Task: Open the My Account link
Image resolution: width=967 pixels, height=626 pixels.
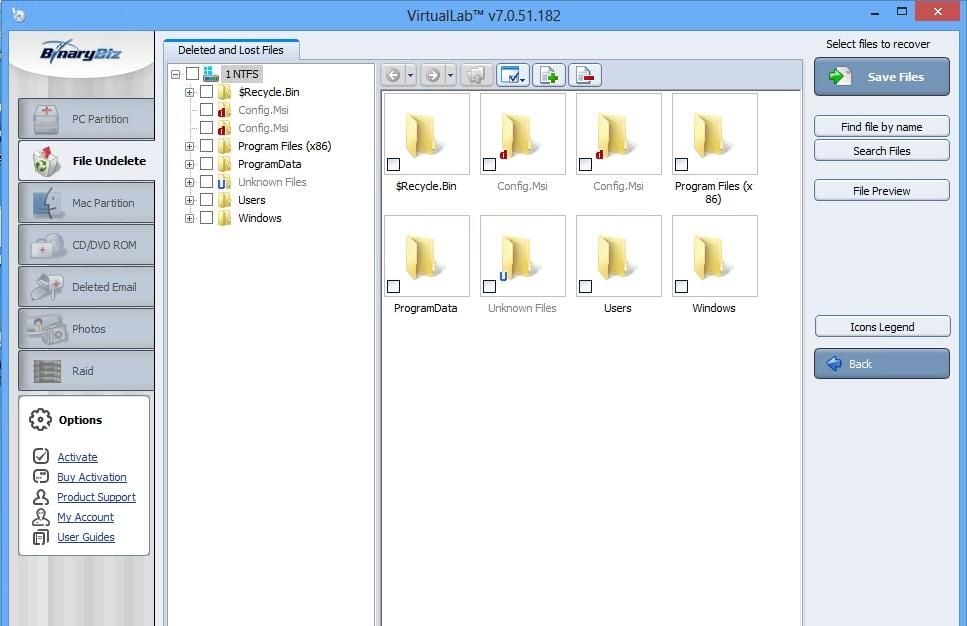Action: (86, 517)
